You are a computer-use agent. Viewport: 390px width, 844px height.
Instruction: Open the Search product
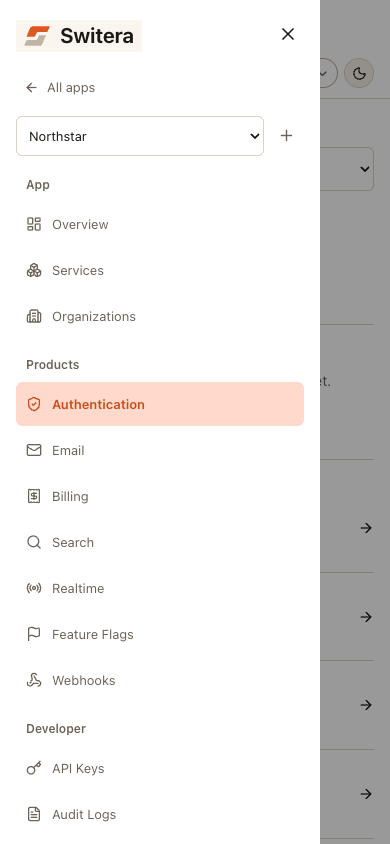(x=160, y=542)
